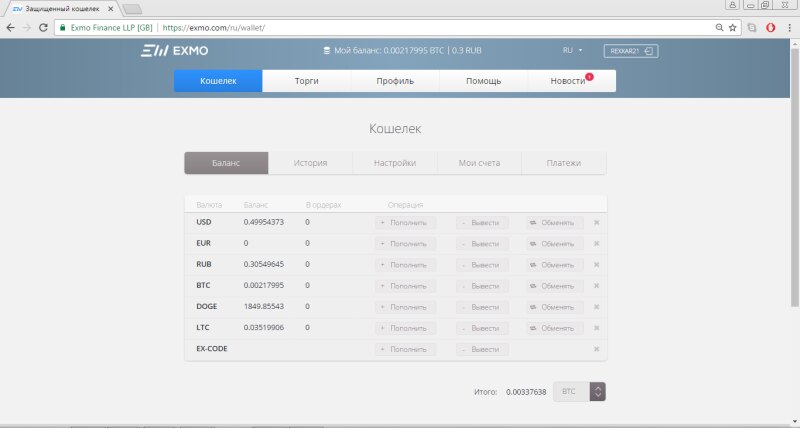Expand the RU language dropdown
The height and width of the screenshot is (428, 800).
573,49
